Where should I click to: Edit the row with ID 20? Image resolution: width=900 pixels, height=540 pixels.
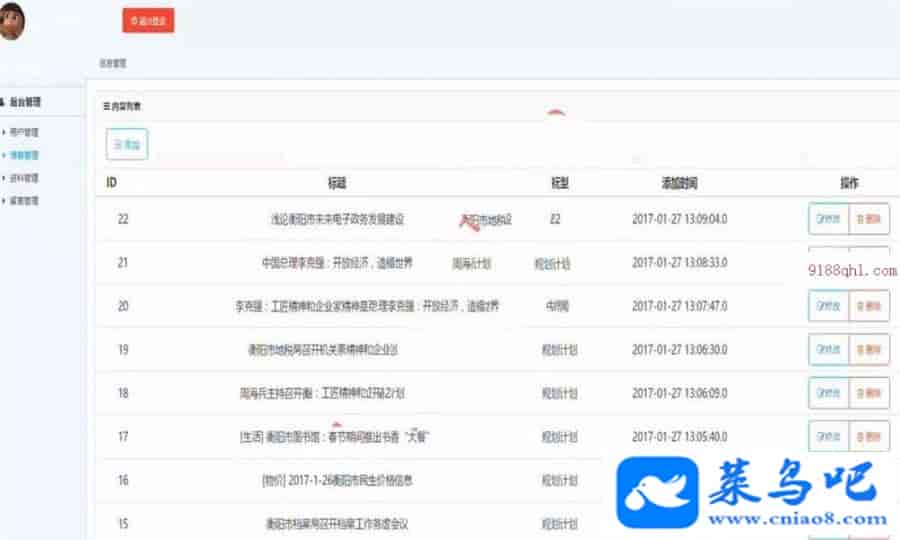pos(828,306)
